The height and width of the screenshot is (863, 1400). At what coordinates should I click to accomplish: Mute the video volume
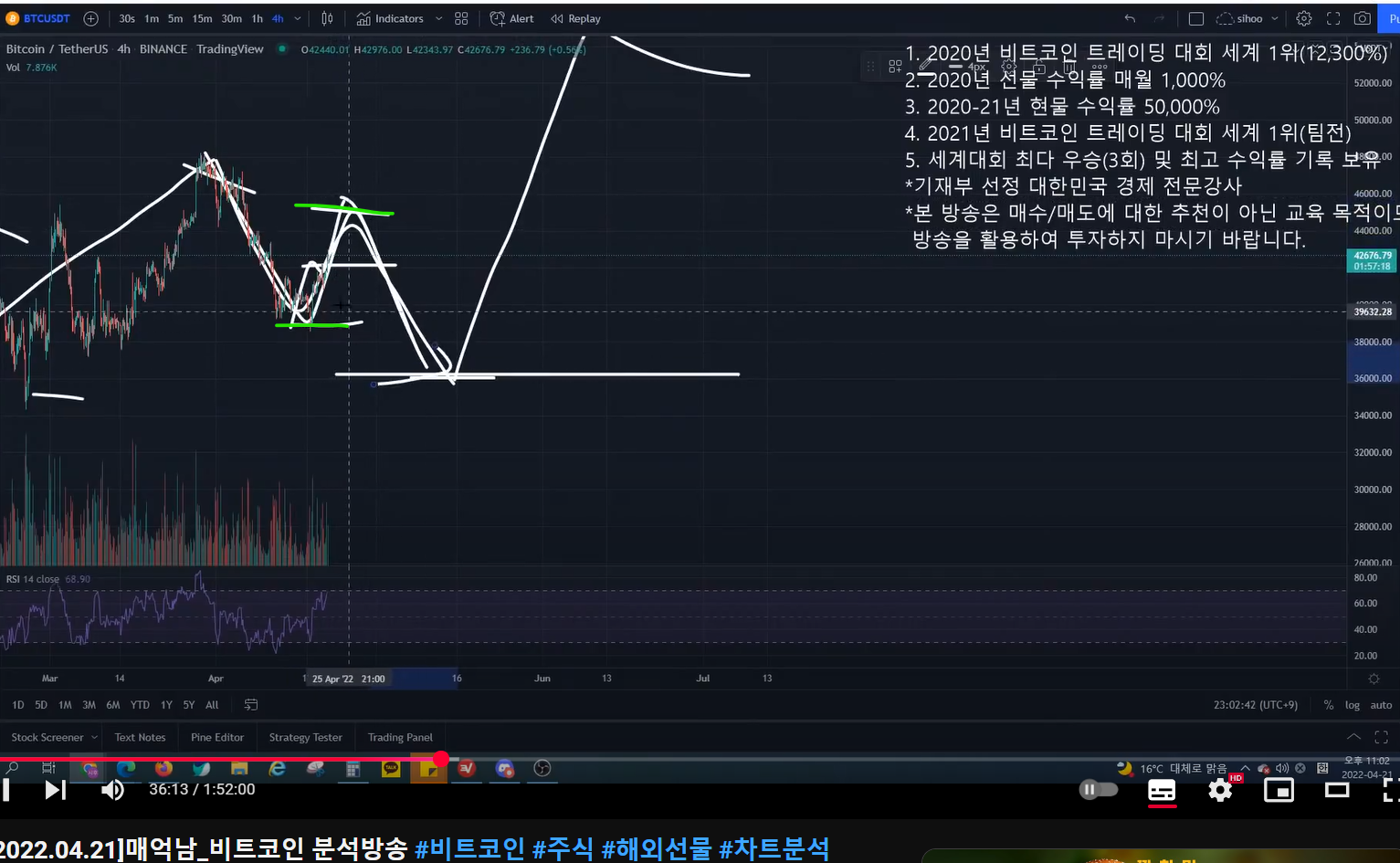[x=112, y=790]
